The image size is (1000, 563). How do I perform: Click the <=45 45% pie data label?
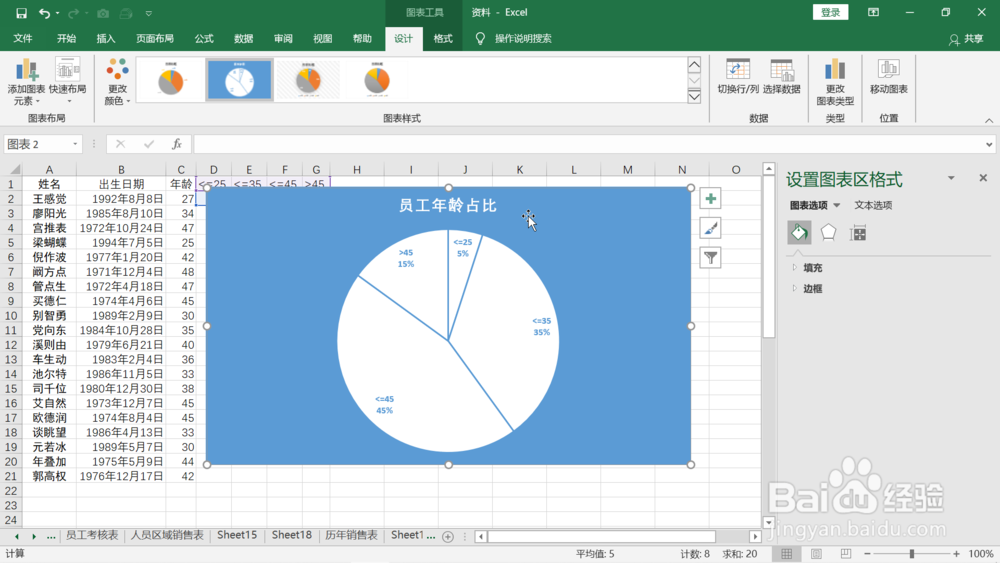(384, 405)
